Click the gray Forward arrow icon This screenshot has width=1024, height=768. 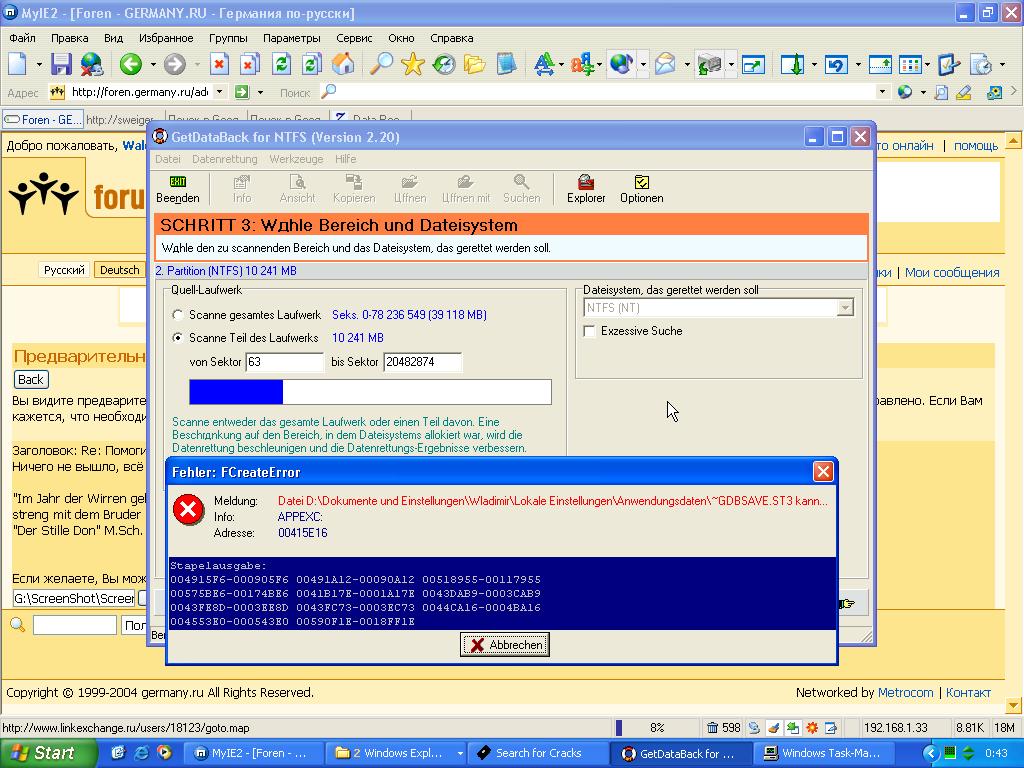[x=174, y=64]
